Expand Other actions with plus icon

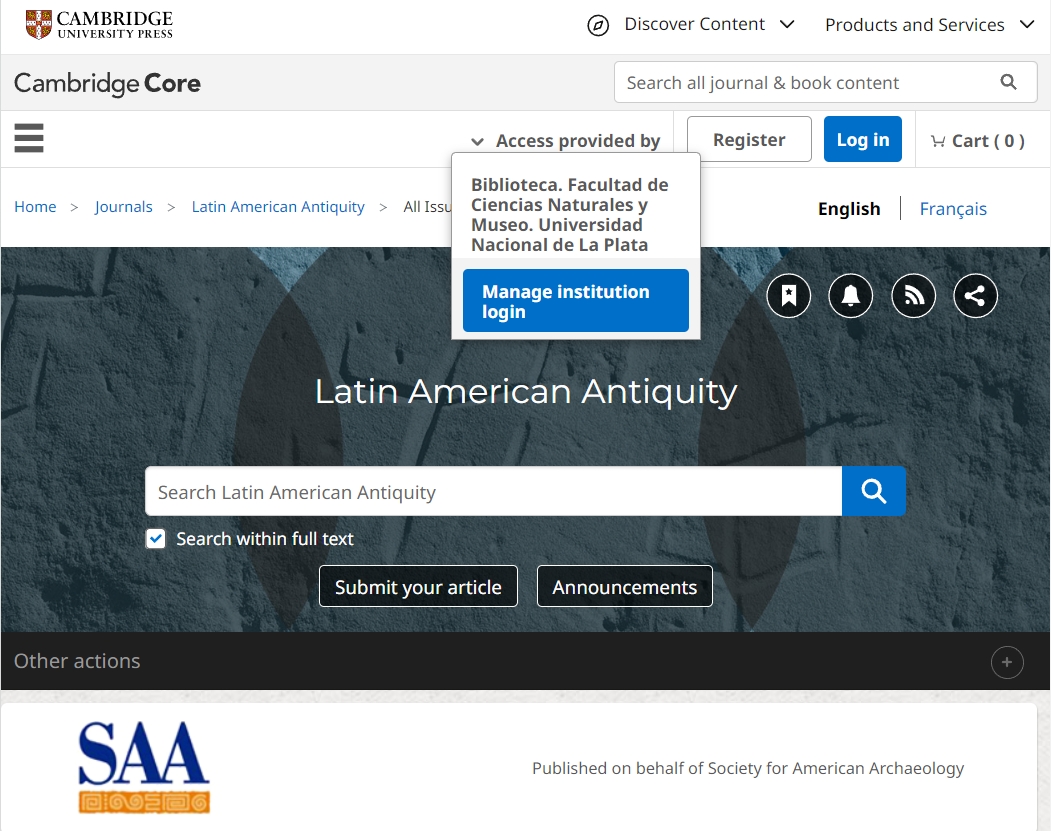click(x=1007, y=662)
